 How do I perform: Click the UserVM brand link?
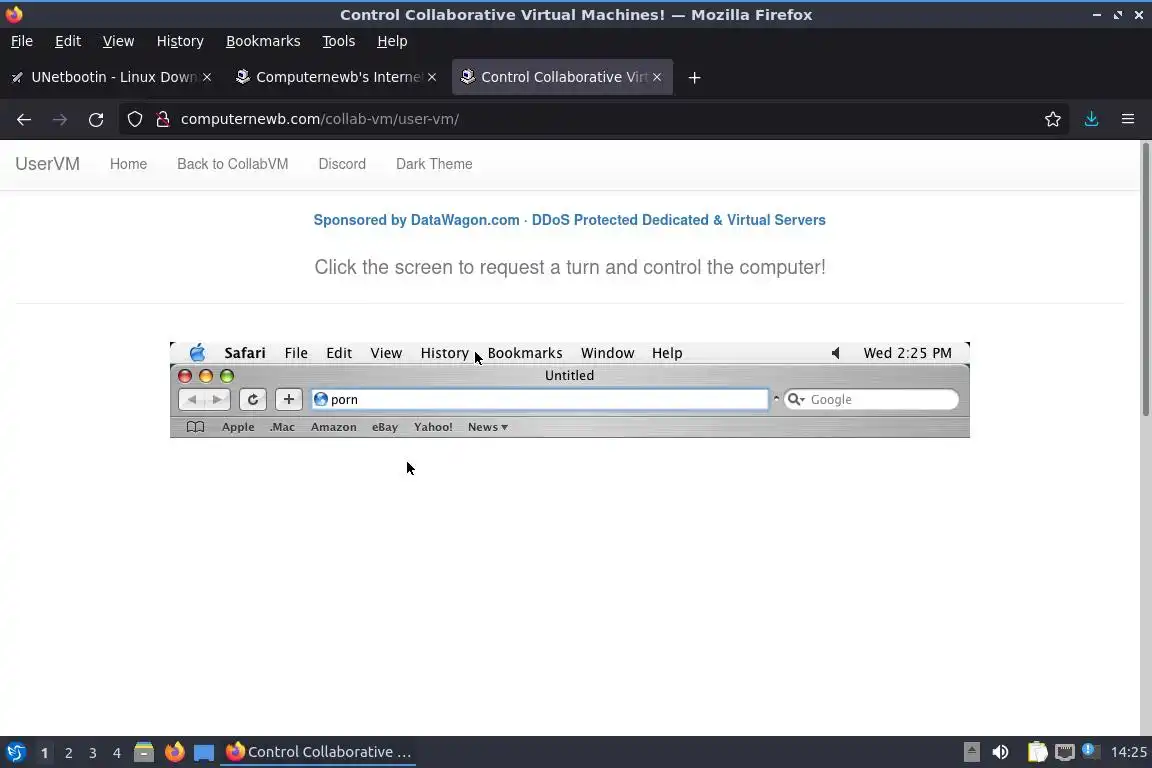tap(48, 164)
